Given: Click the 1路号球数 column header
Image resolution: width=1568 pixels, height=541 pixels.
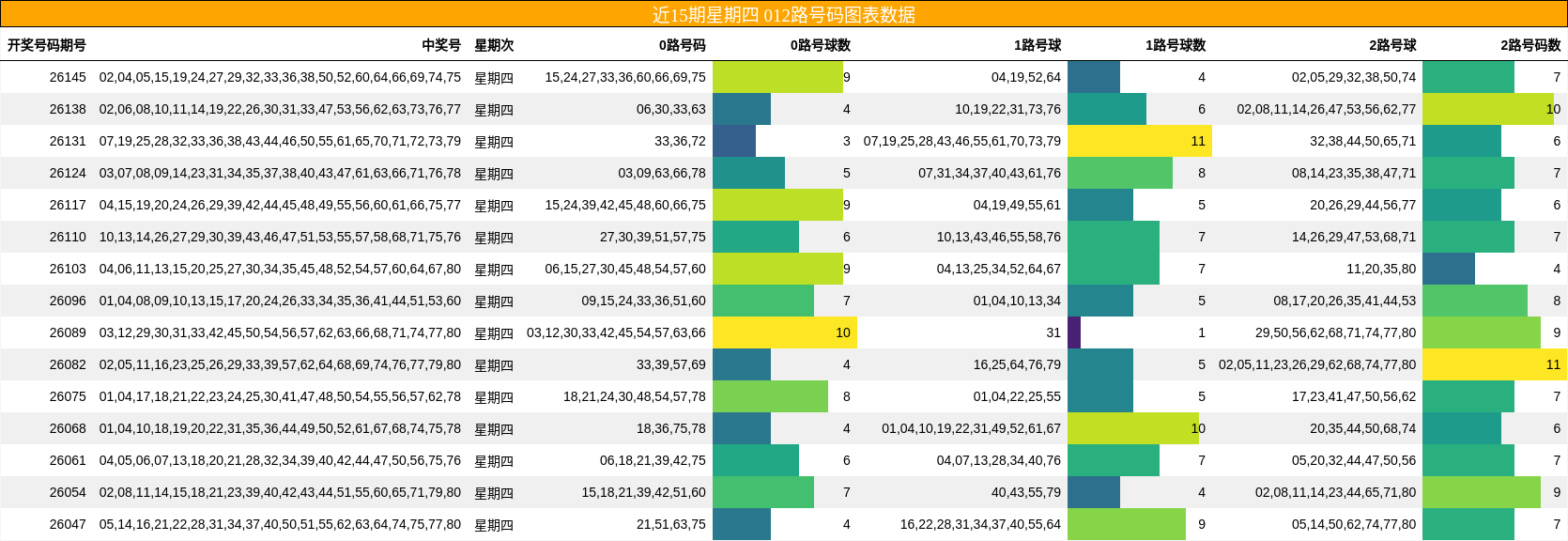Looking at the screenshot, I should [x=1176, y=45].
